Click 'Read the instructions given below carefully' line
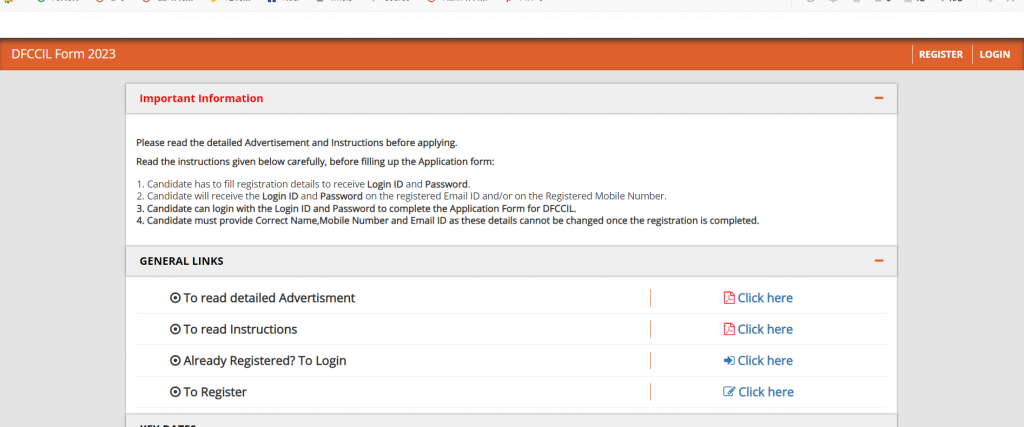Viewport: 1024px width, 427px height. coord(315,161)
